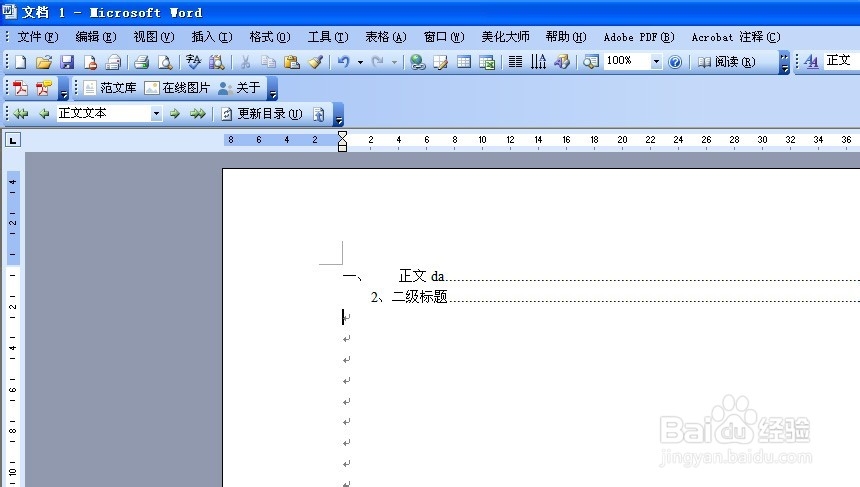Click the columns layout icon

(515, 61)
